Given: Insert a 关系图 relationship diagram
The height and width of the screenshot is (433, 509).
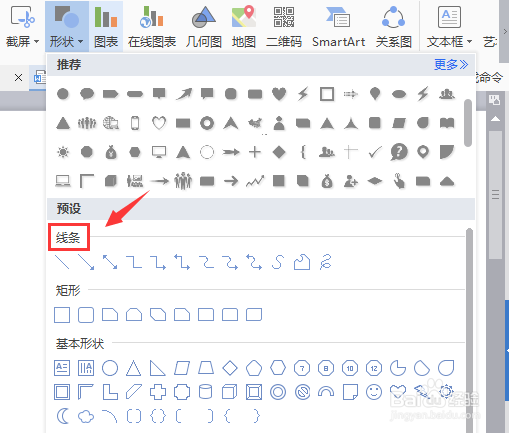Looking at the screenshot, I should pyautogui.click(x=394, y=27).
